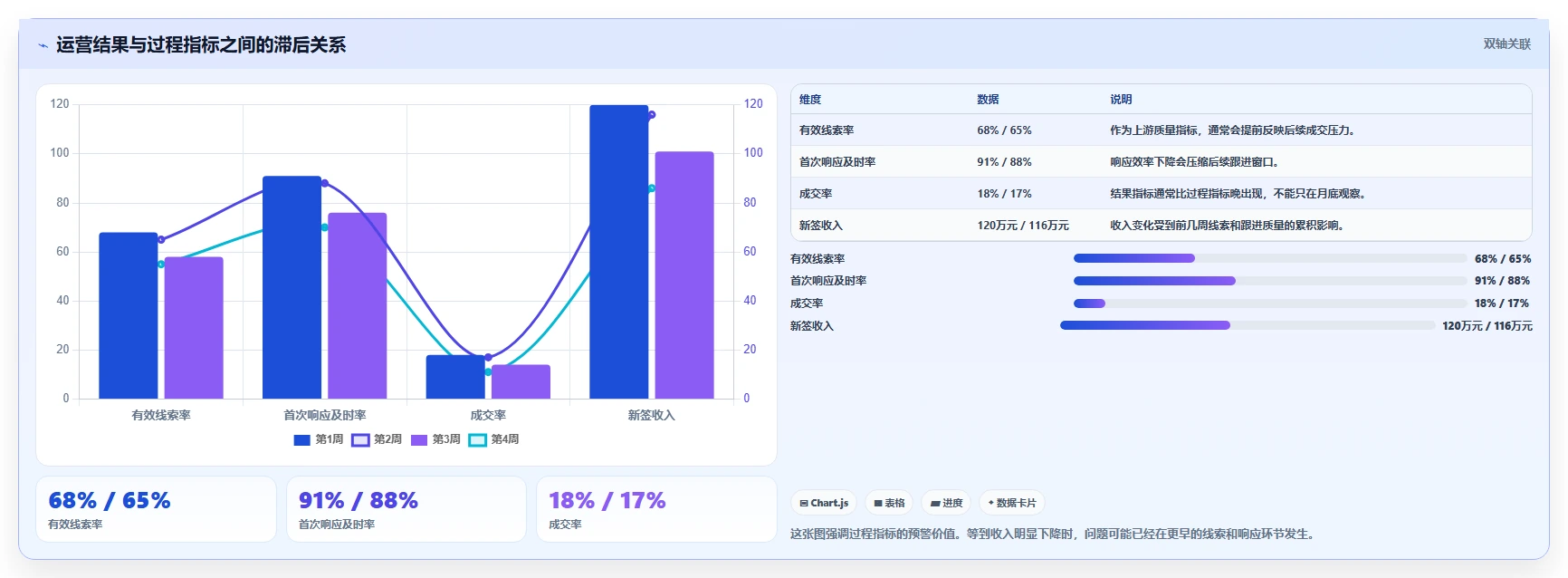
Task: Click the 成交率 x-axis label
Action: coord(488,415)
